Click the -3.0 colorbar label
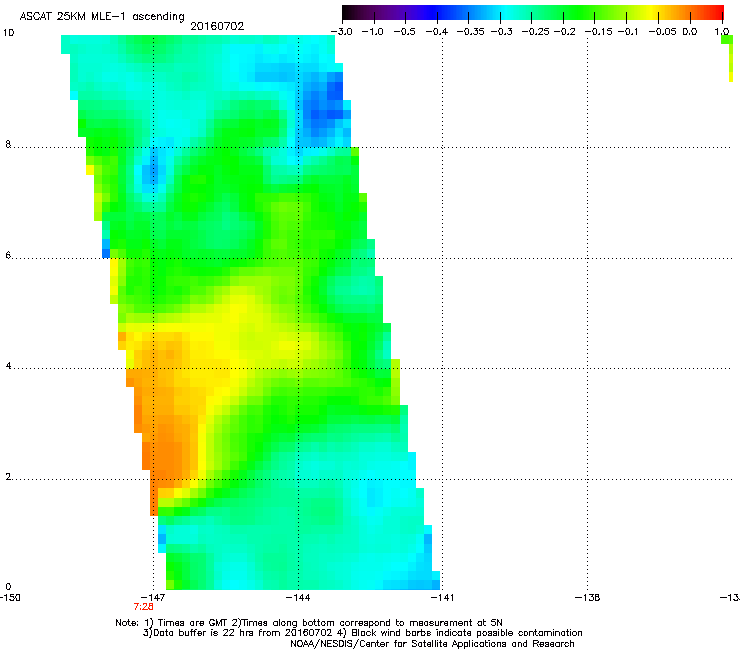Screen dimensions: 740x650 click(341, 32)
